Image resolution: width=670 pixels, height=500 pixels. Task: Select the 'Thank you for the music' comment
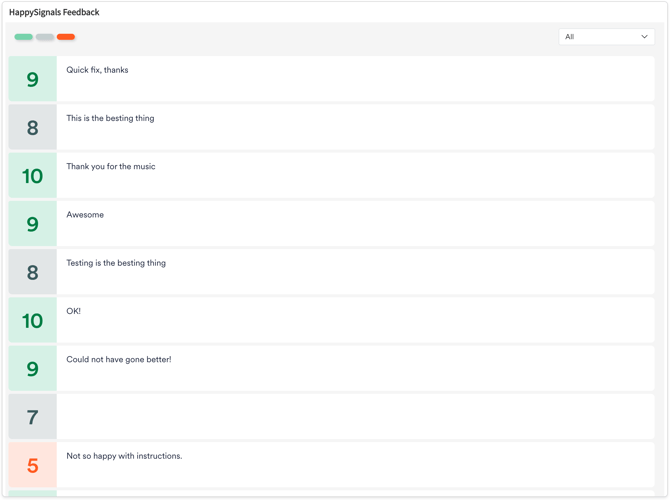[111, 167]
